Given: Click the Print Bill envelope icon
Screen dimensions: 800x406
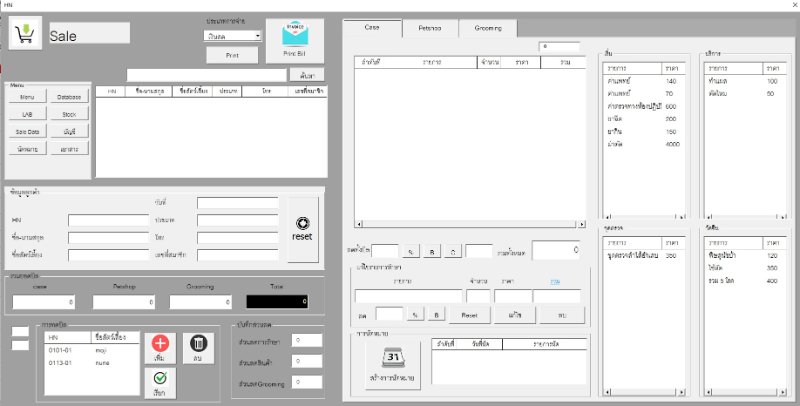Looking at the screenshot, I should [294, 37].
